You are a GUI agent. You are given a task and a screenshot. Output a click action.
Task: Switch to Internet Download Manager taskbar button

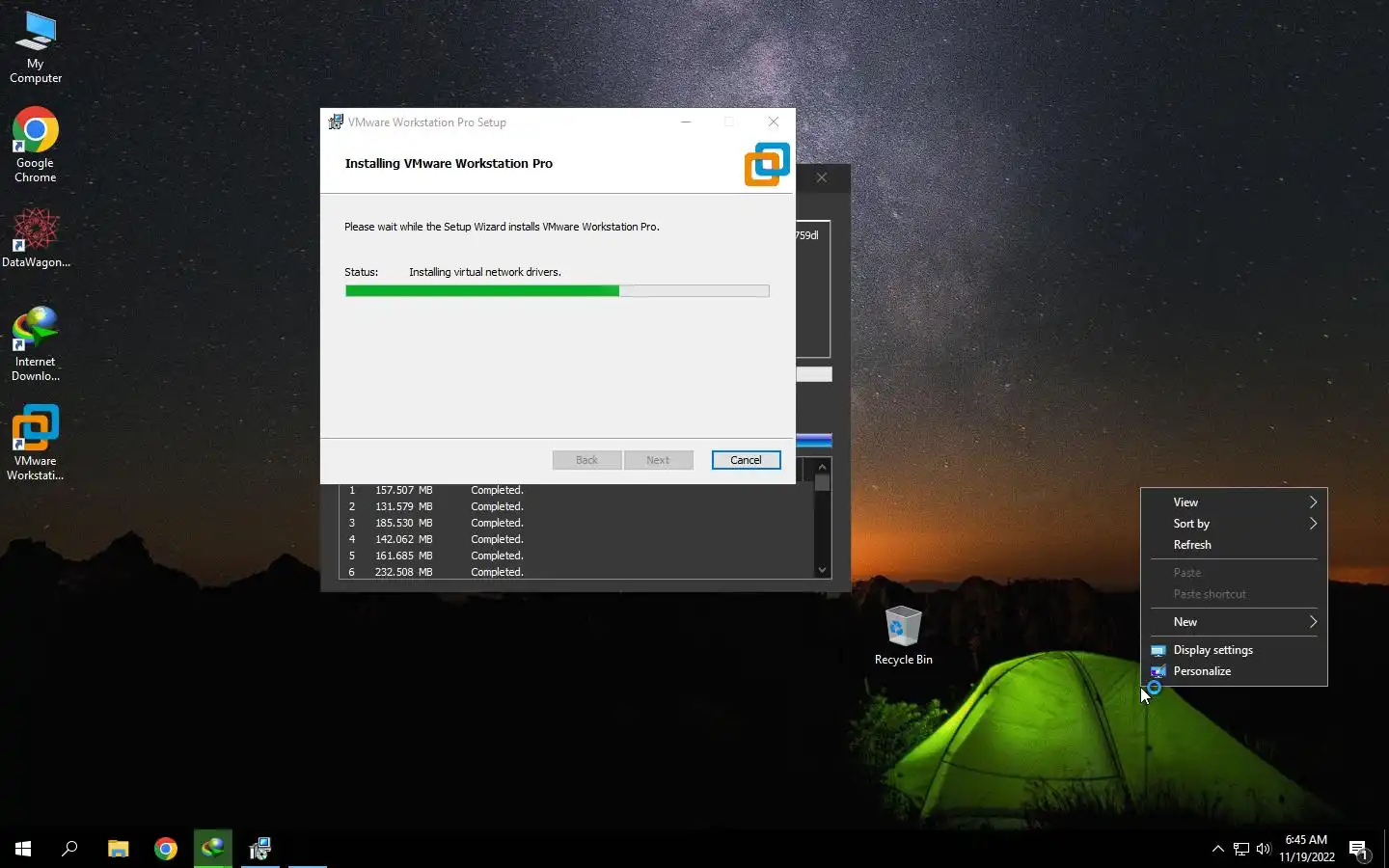point(213,849)
